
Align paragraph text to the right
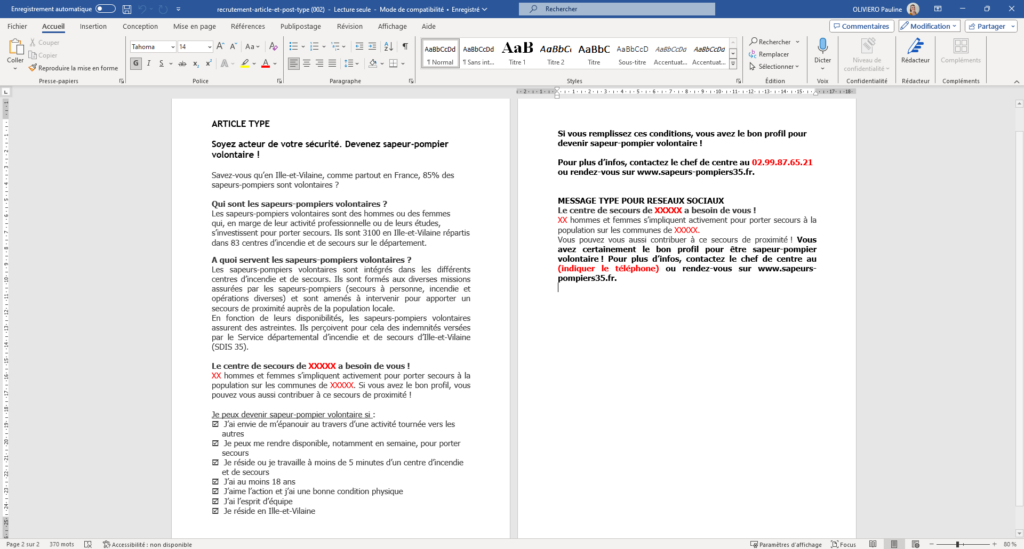[319, 64]
